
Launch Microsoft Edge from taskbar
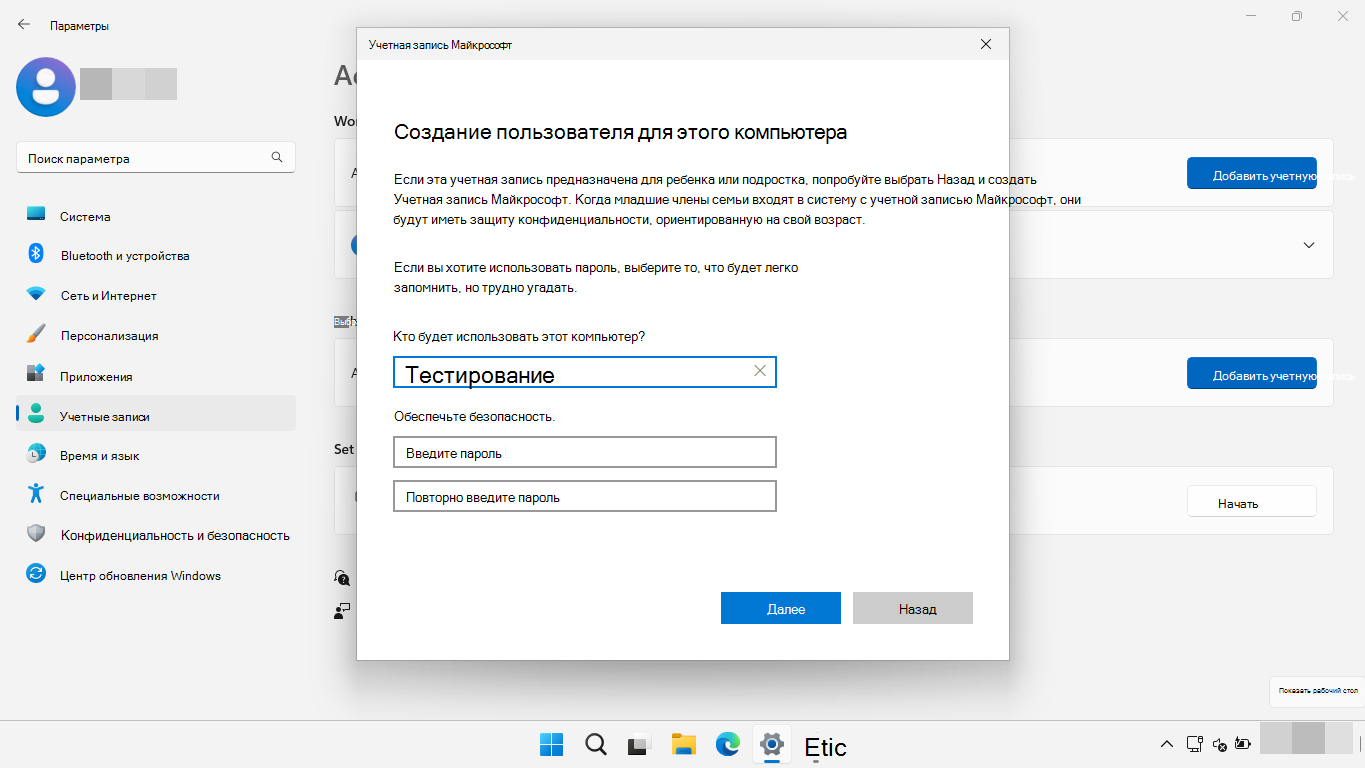[727, 745]
